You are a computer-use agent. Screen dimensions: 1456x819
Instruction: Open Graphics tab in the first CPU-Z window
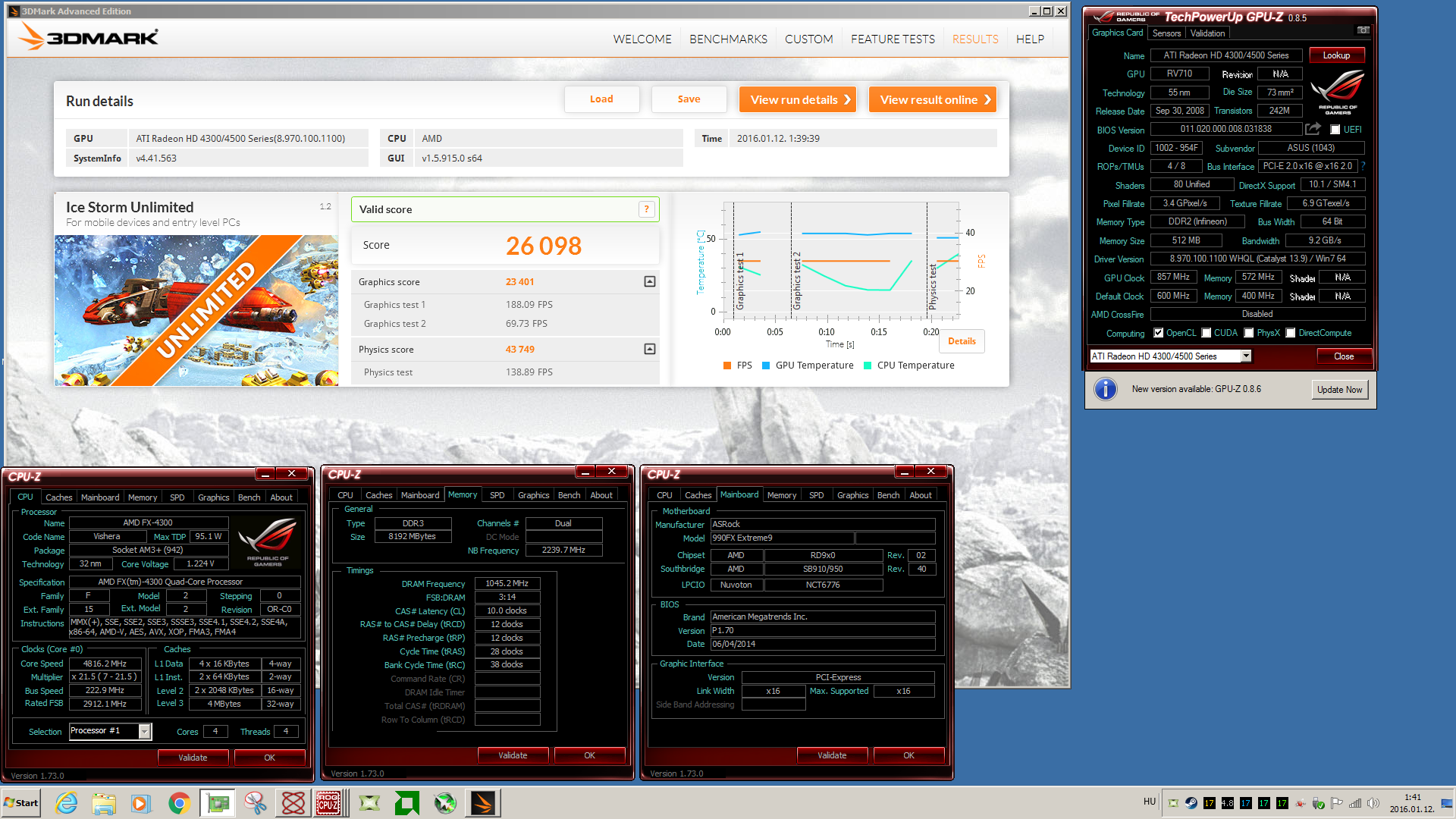tap(213, 497)
